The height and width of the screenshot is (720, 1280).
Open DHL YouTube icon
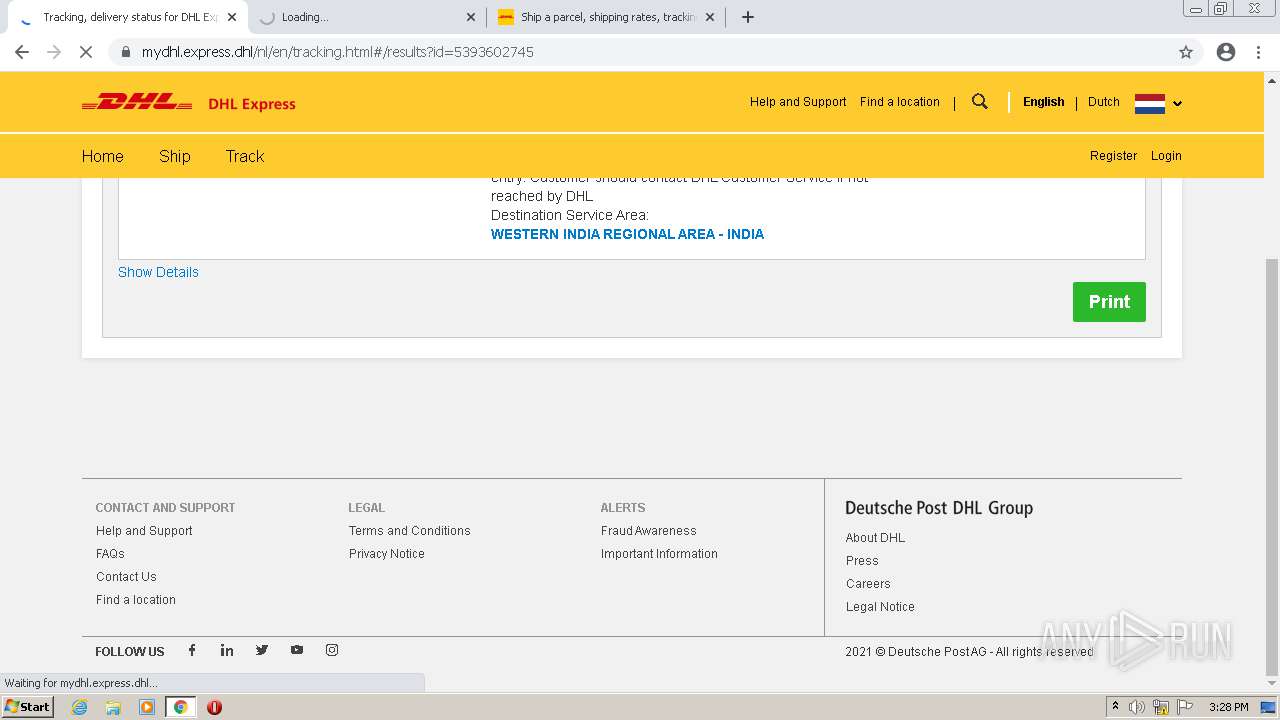[297, 650]
